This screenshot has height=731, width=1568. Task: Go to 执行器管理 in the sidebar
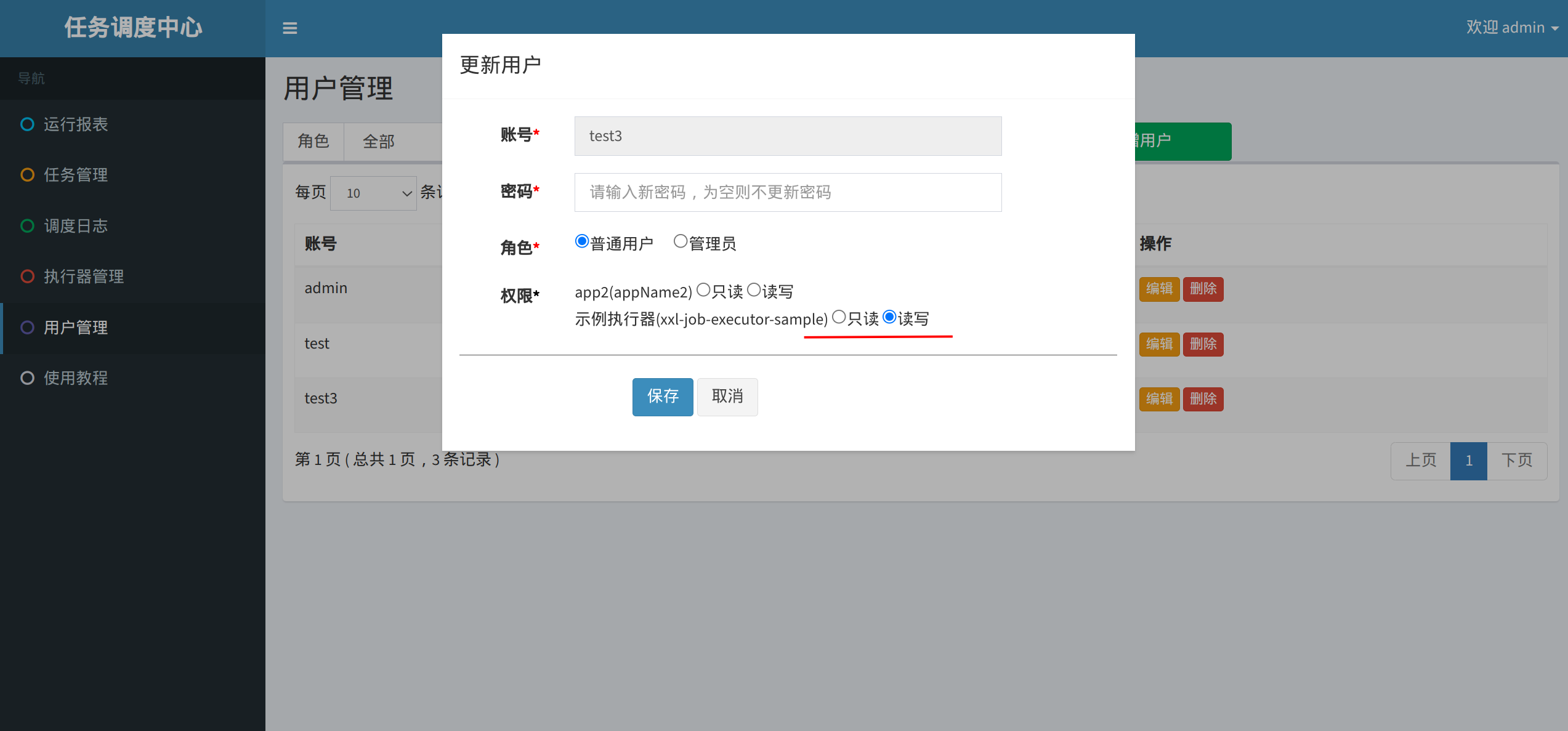84,277
